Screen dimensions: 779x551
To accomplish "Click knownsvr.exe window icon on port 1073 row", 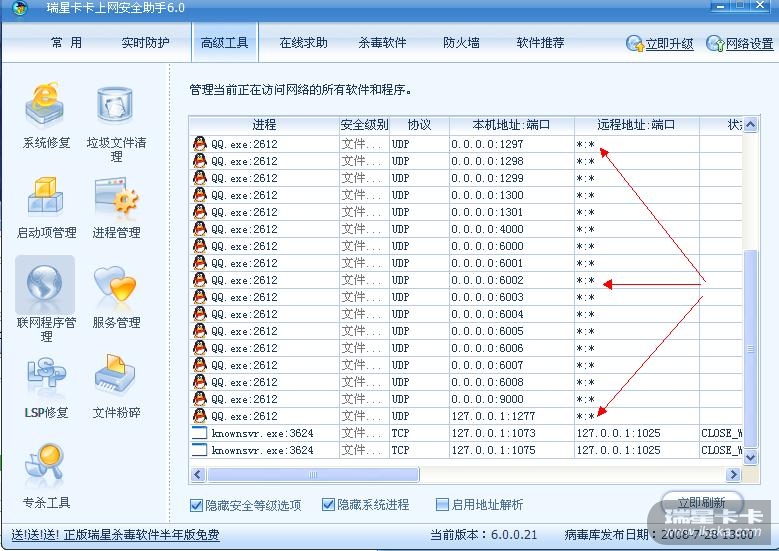I will (199, 432).
